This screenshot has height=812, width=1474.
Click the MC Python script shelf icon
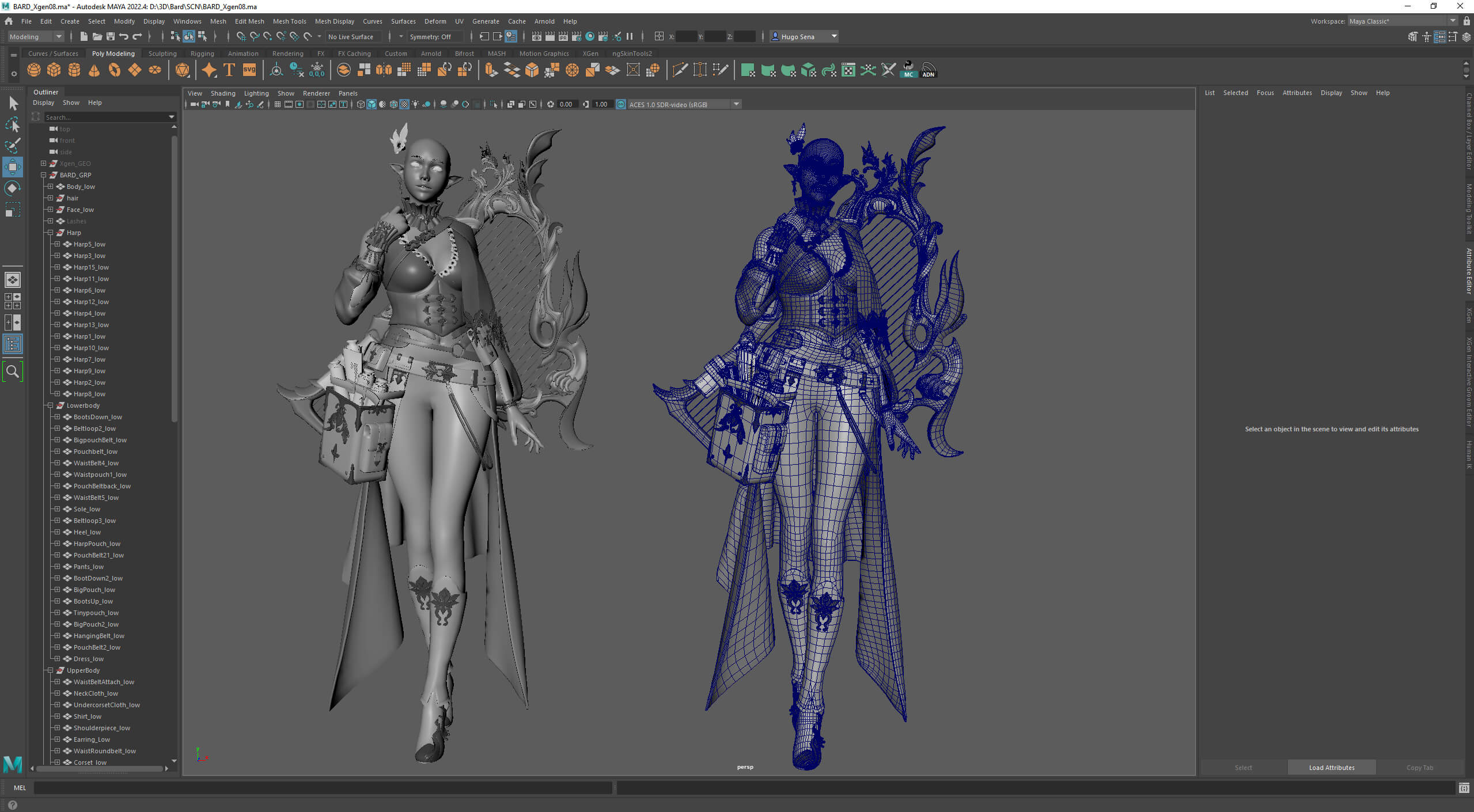click(x=908, y=70)
